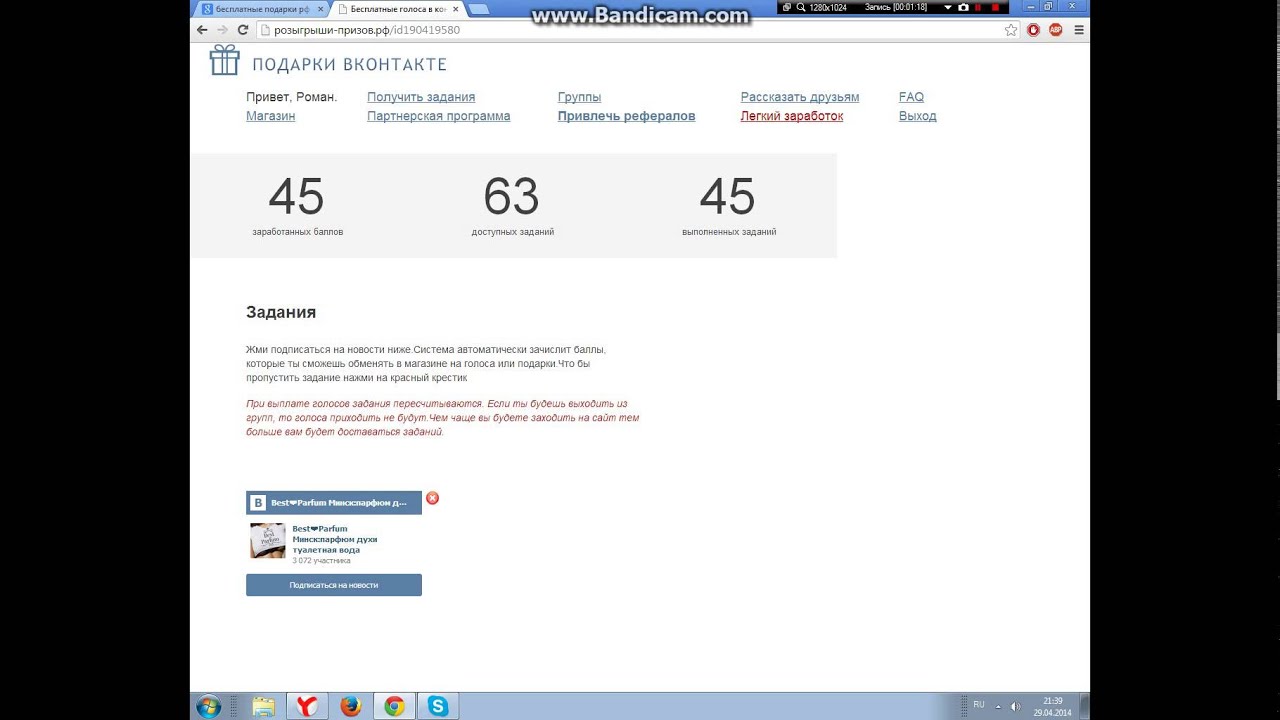Screen dimensions: 1280x720
Task: Click the Bandicam window-mode icon
Action: [787, 7]
